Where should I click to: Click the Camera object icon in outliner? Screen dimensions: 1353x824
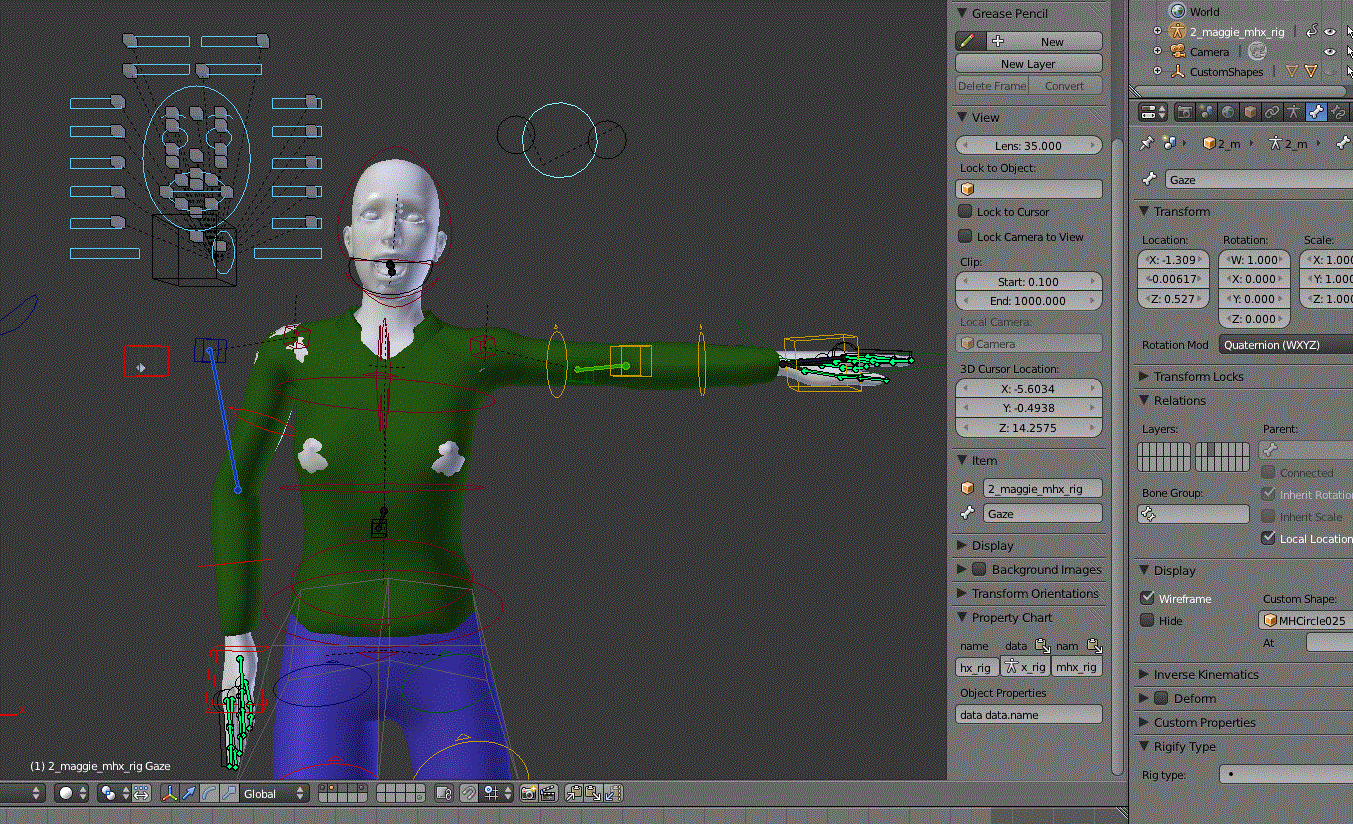(x=1177, y=51)
